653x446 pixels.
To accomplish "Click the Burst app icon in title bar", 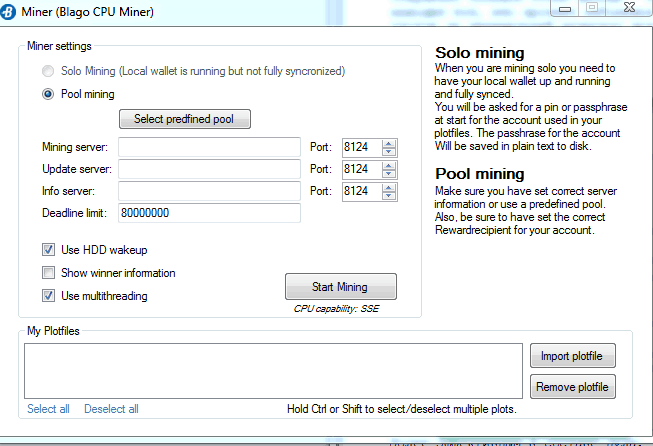I will tap(7, 12).
